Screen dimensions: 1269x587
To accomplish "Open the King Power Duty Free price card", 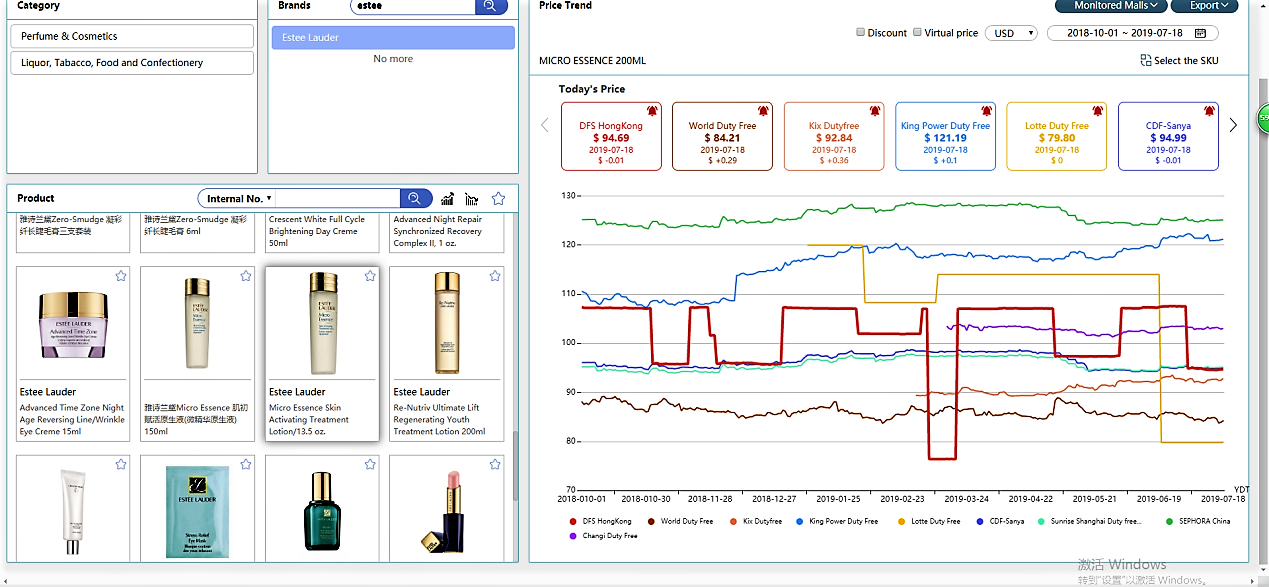I will click(x=945, y=136).
